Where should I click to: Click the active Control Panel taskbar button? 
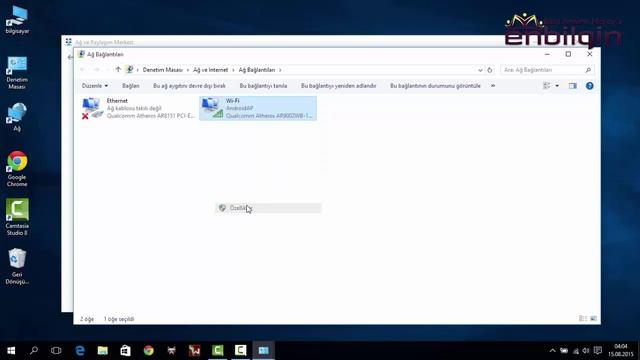(264, 350)
